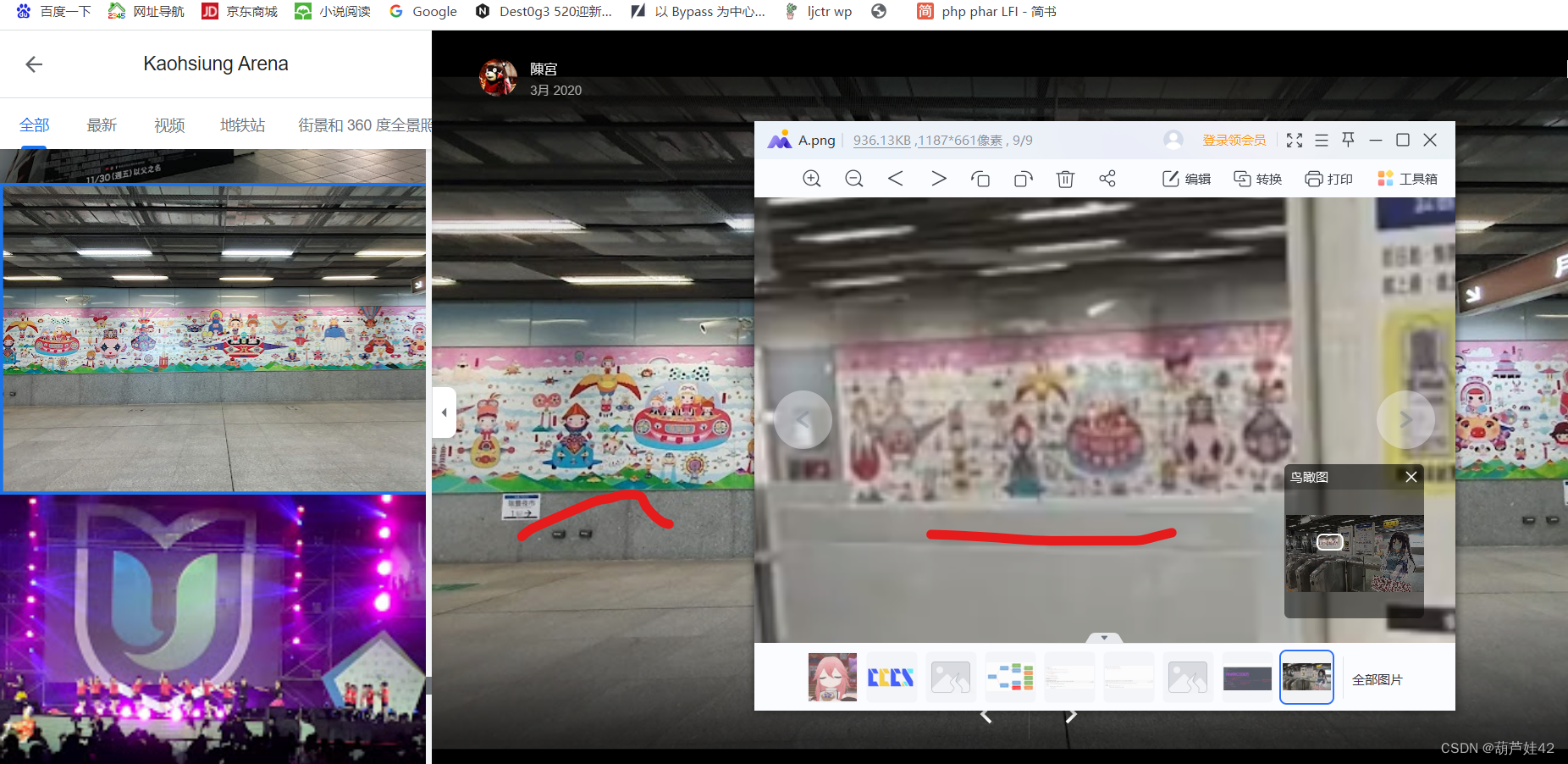Screen dimensions: 1568x764
Task: Select the 地铁站 tab
Action: (243, 125)
